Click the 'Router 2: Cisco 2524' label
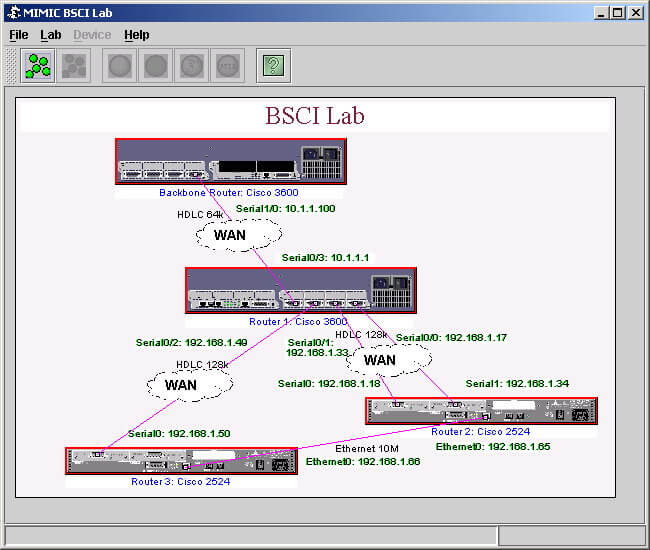This screenshot has height=550, width=650. [x=480, y=431]
